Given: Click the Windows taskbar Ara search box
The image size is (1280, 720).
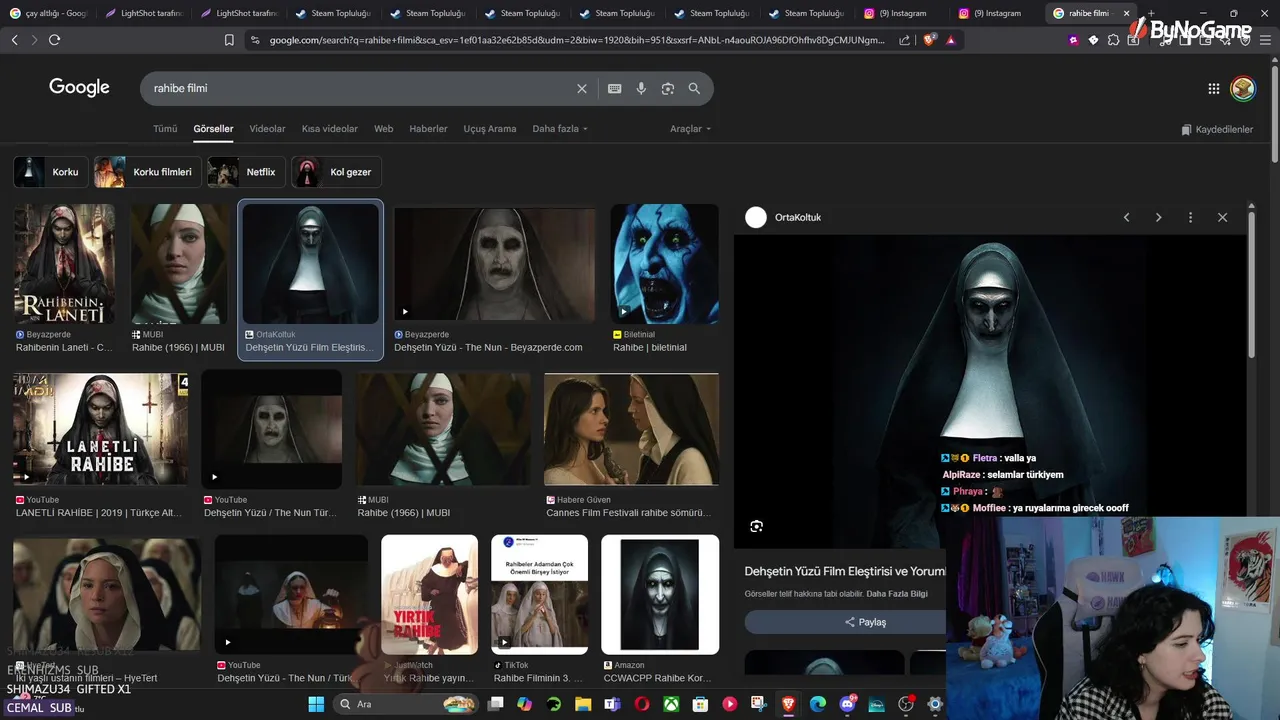Looking at the screenshot, I should tap(405, 704).
